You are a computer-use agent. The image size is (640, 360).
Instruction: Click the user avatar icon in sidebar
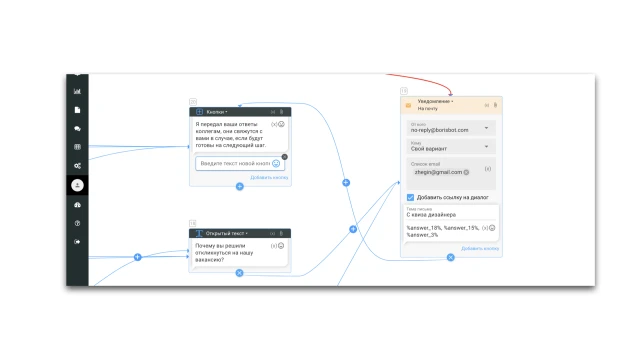77,185
